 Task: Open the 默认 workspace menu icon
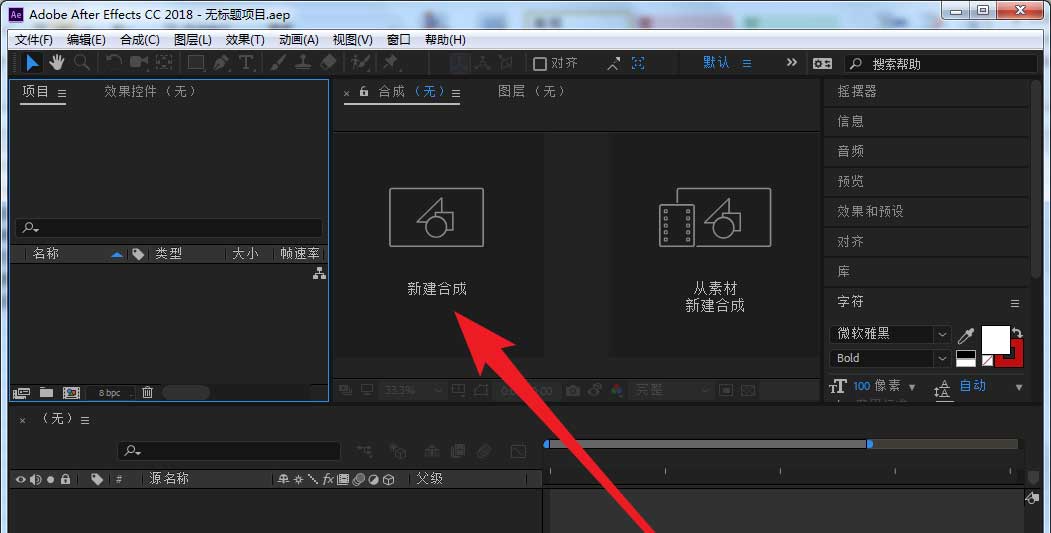(x=747, y=64)
